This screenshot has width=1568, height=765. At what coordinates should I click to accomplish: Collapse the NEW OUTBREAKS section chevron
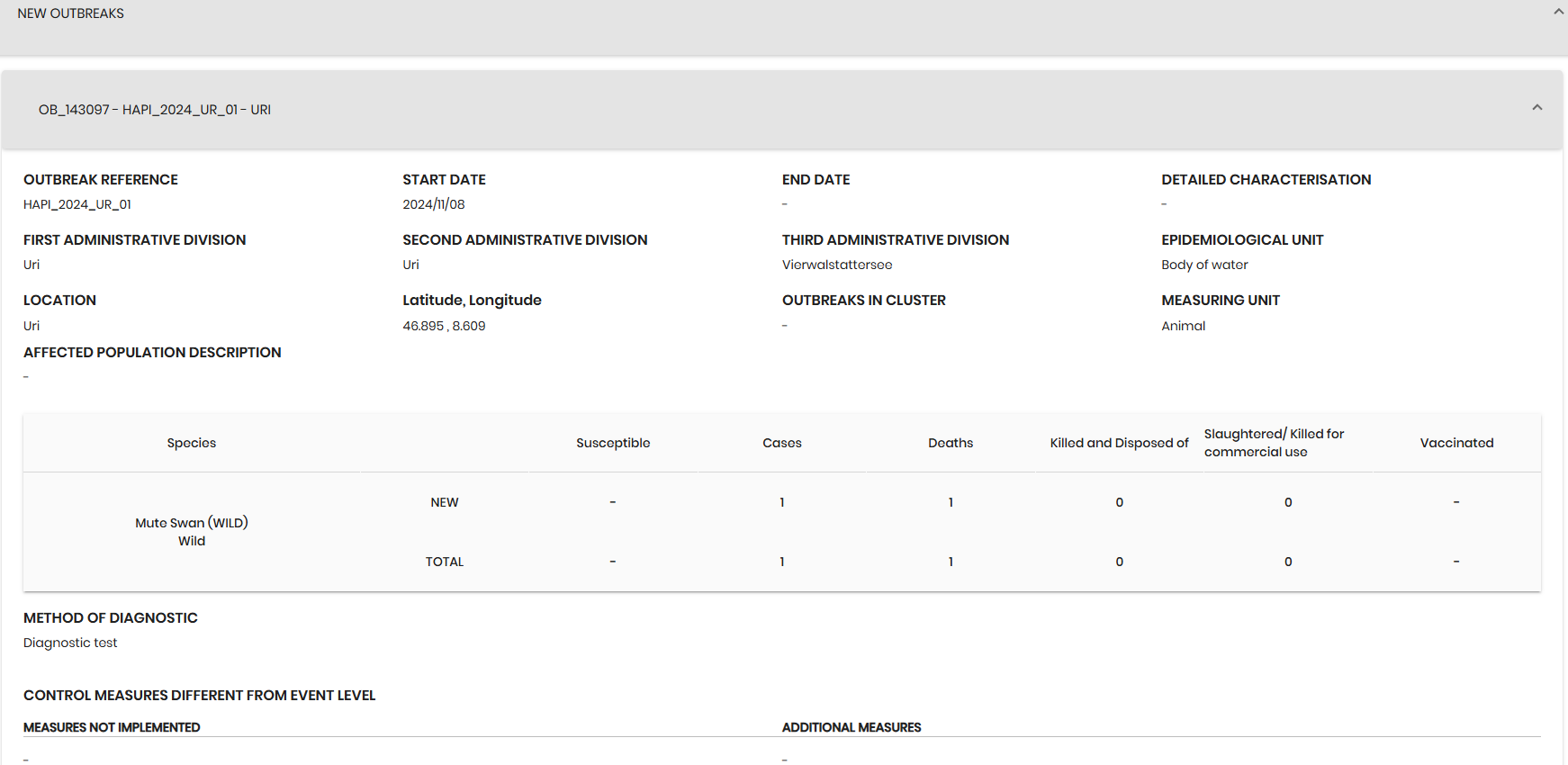pyautogui.click(x=1558, y=13)
